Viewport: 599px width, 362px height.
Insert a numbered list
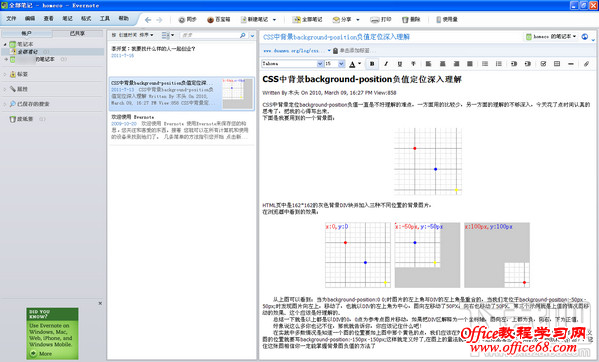pyautogui.click(x=499, y=64)
